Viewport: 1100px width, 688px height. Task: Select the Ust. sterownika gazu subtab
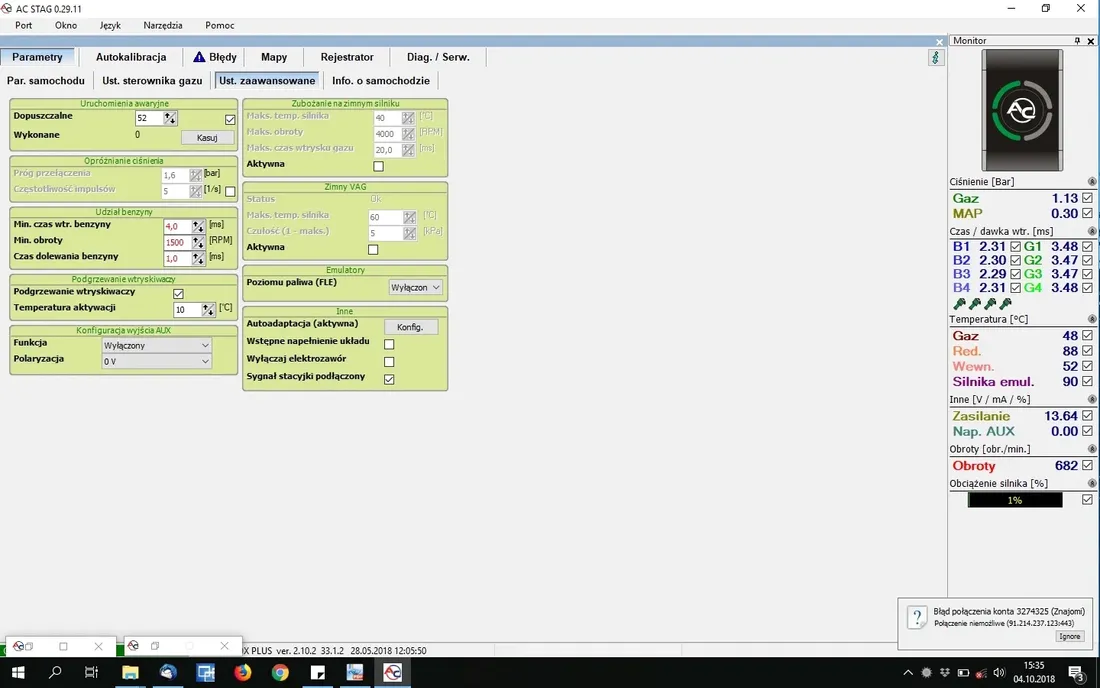click(x=152, y=81)
